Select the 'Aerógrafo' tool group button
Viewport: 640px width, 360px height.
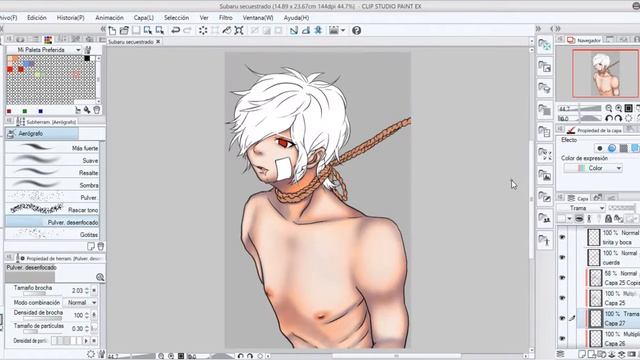coord(42,133)
